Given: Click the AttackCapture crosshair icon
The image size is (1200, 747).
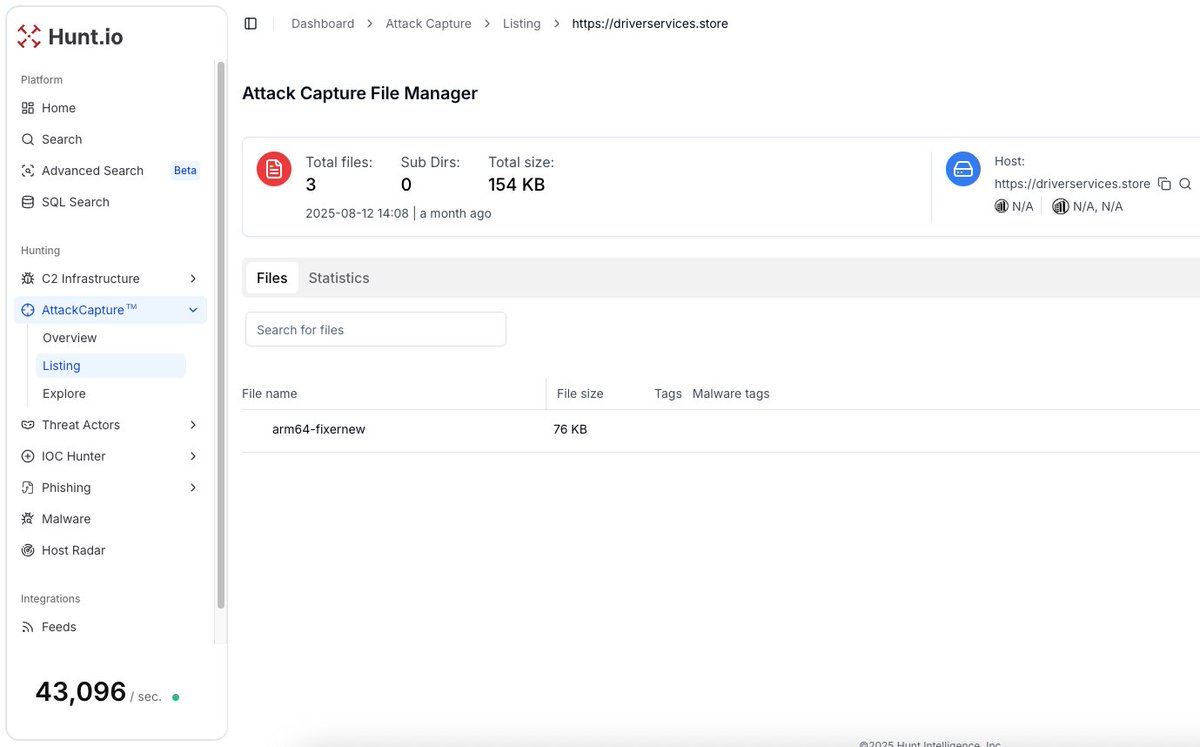Looking at the screenshot, I should coord(28,310).
